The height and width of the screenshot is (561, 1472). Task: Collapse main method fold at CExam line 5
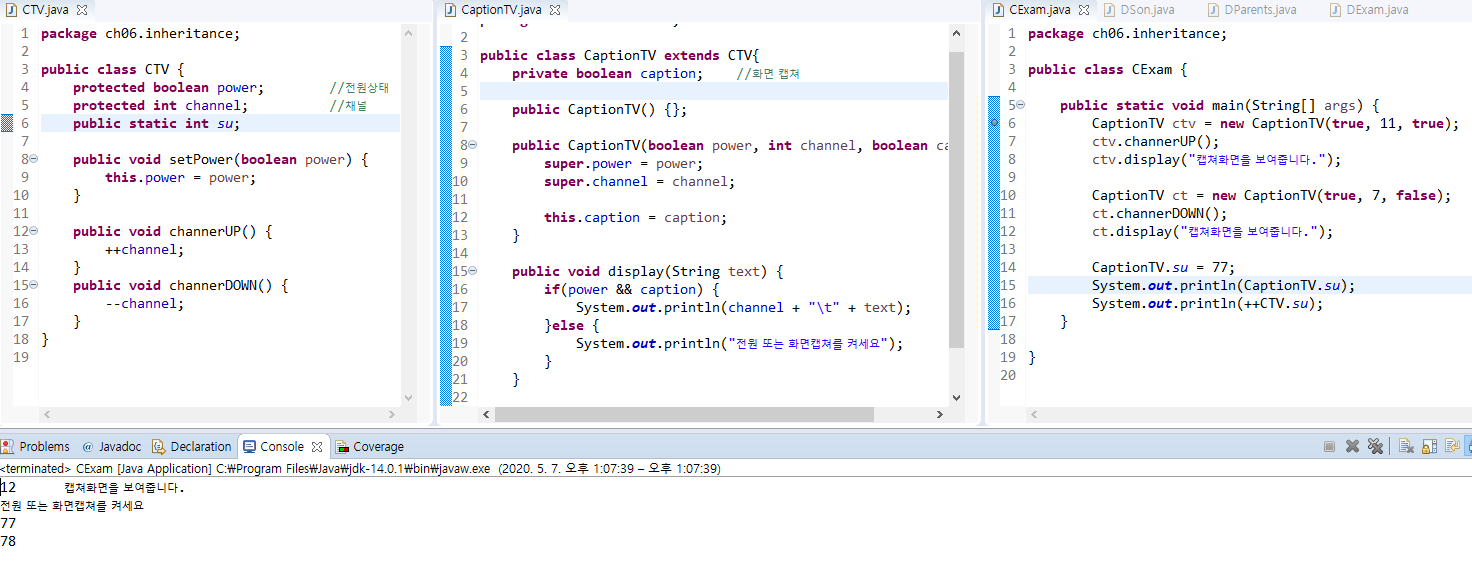[x=1020, y=105]
